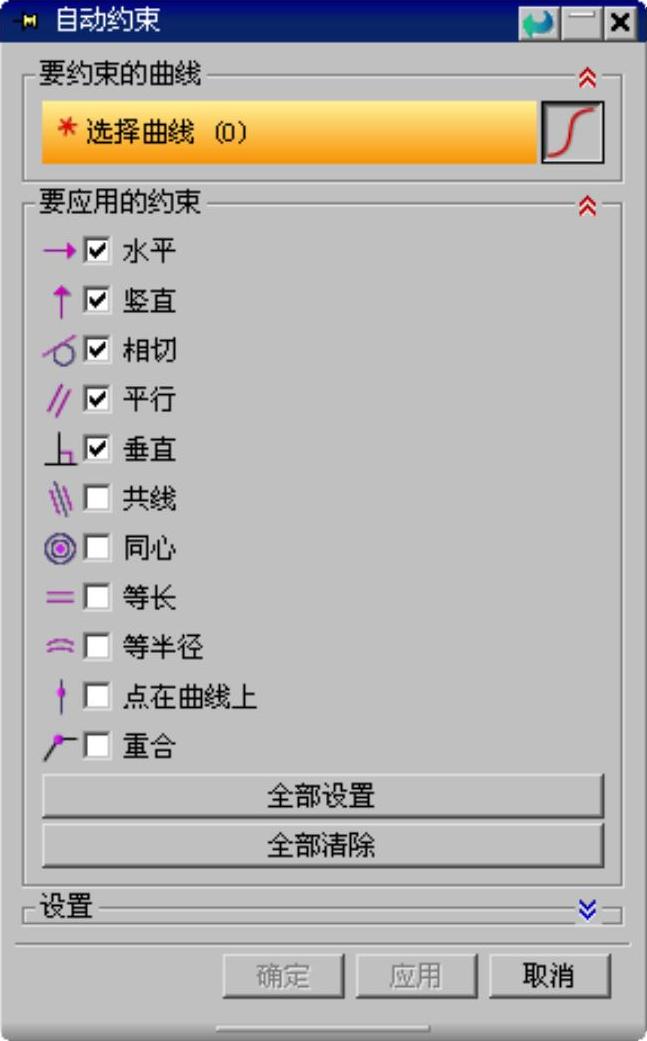The height and width of the screenshot is (1041, 647).
Task: Click the 取消 button
Action: [x=549, y=976]
